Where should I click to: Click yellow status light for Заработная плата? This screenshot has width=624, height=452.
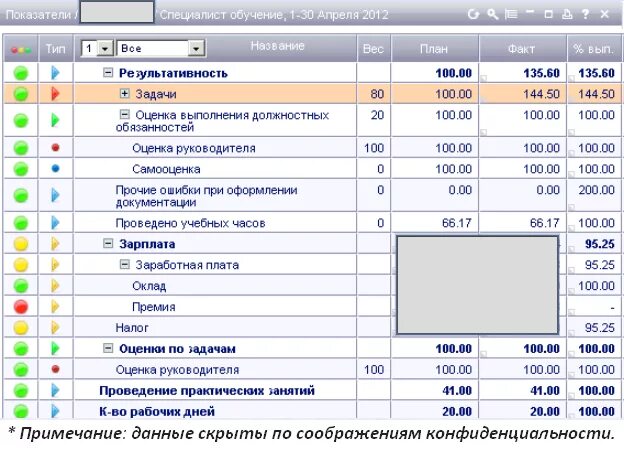(21, 265)
